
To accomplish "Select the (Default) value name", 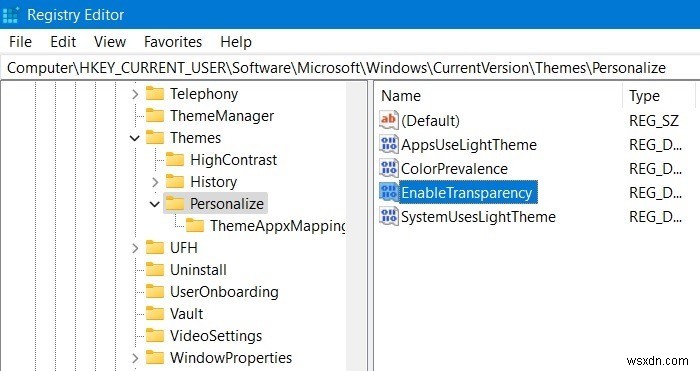I will [430, 121].
